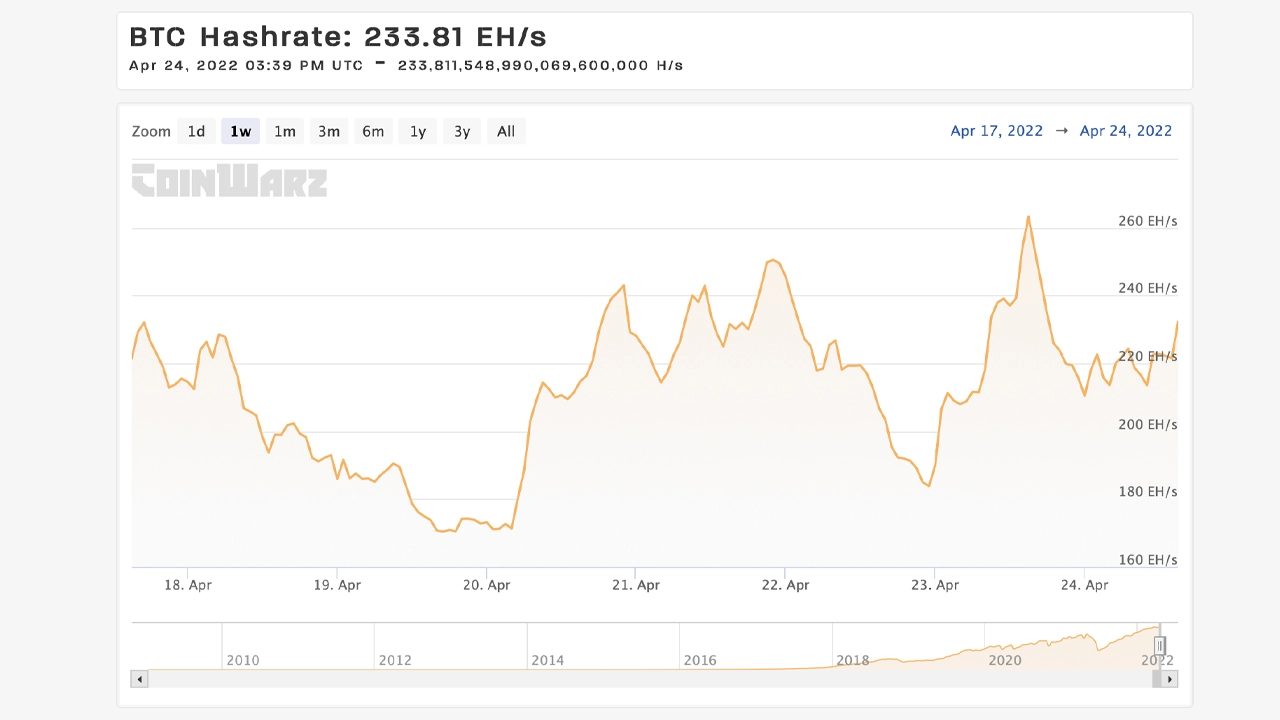Image resolution: width=1280 pixels, height=720 pixels.
Task: Click the hashrate peak near 260 EH/s
Action: coord(1028,216)
